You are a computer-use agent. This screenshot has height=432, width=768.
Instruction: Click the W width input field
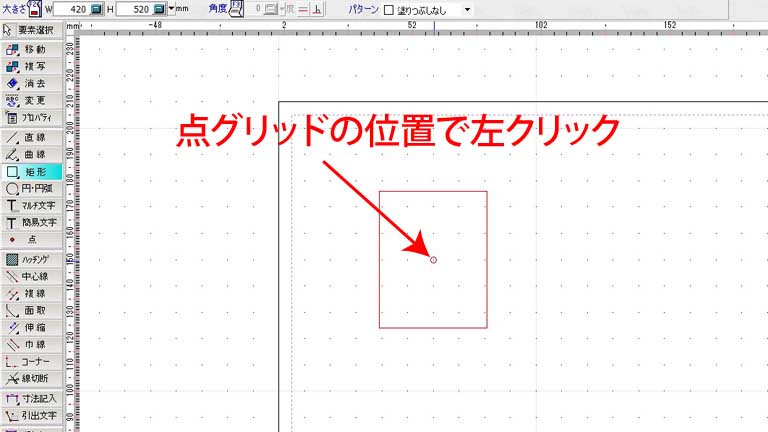pos(72,9)
